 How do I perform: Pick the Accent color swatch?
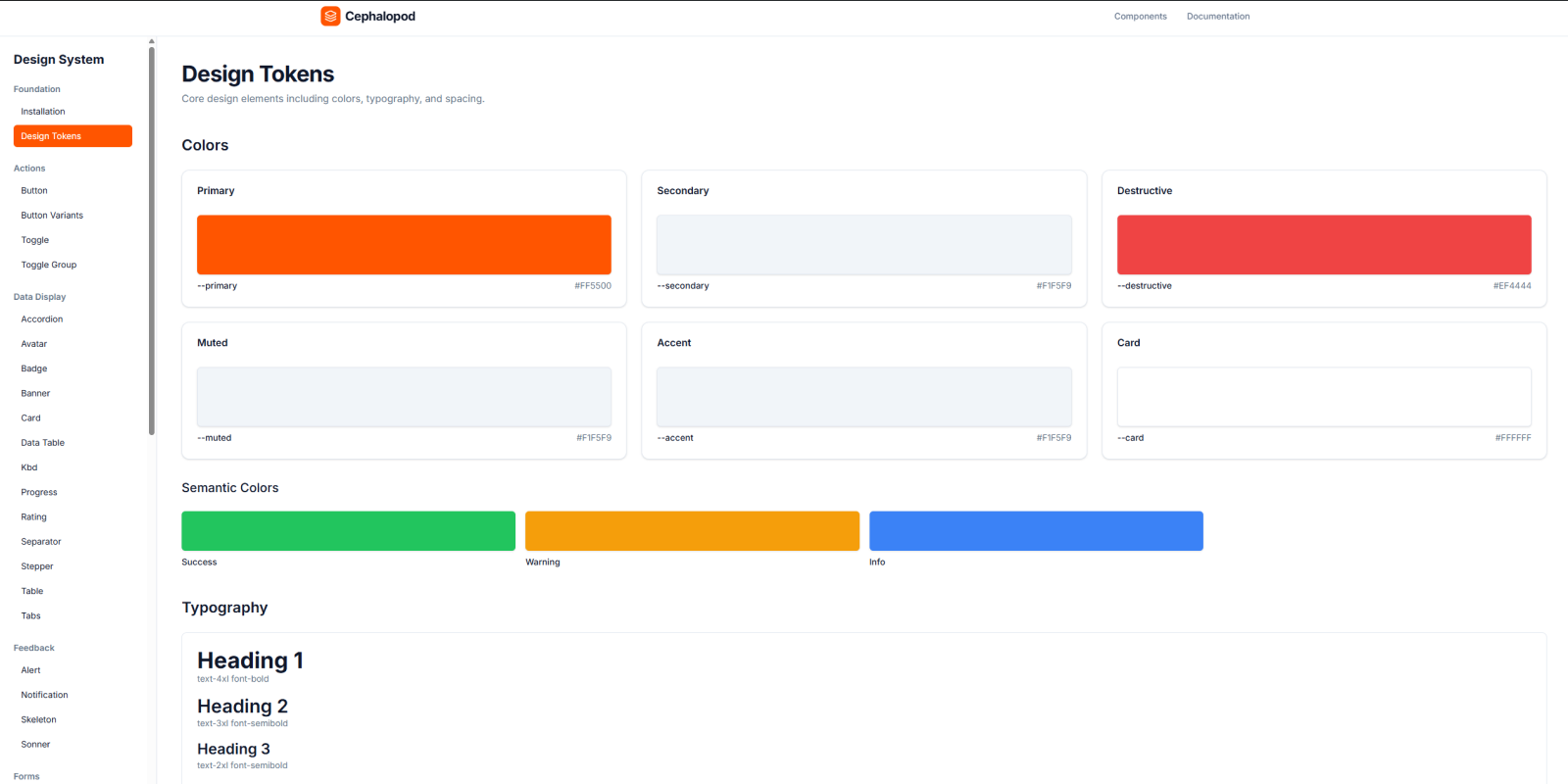[x=864, y=397]
